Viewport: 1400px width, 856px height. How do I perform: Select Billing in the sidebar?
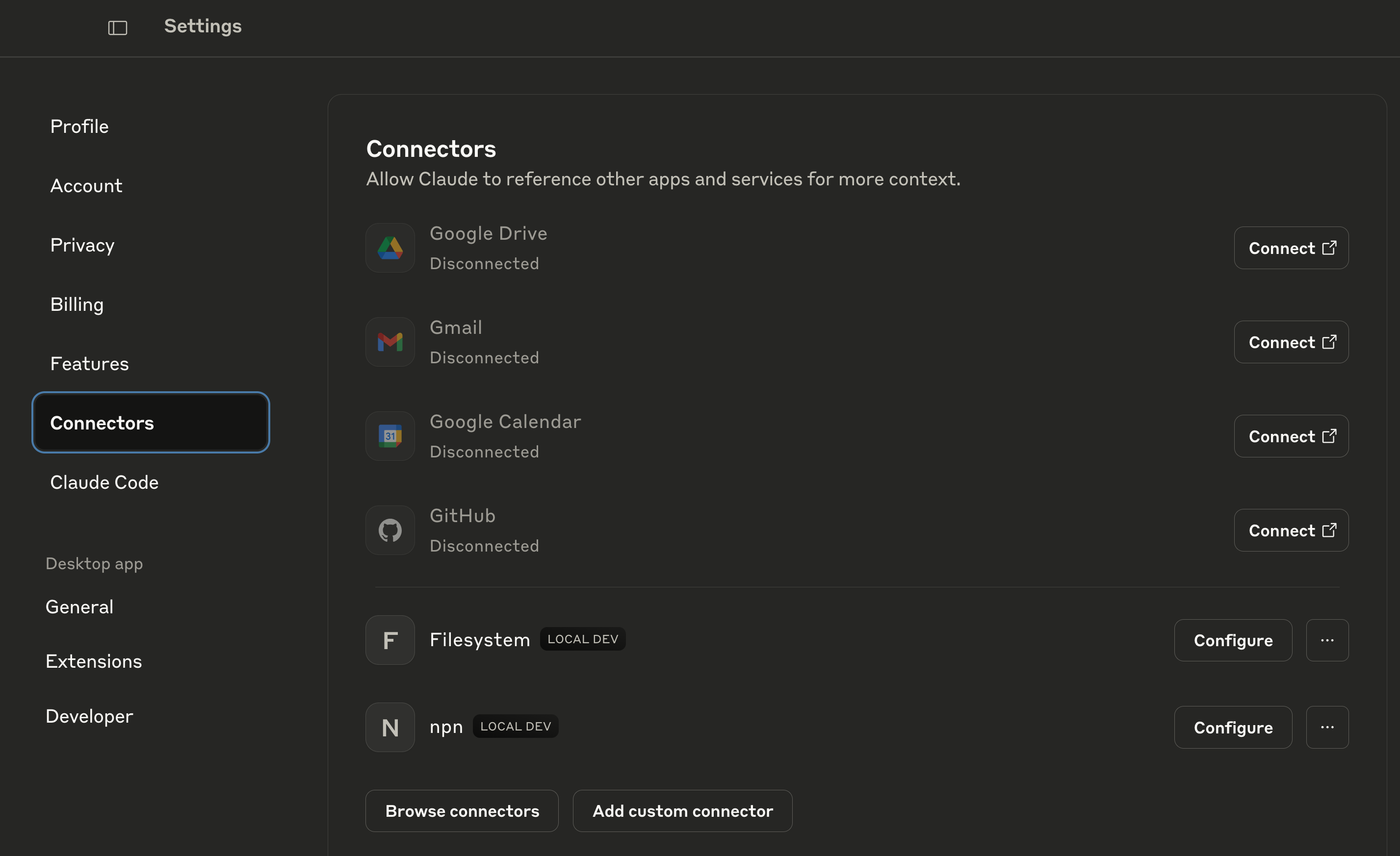tap(77, 304)
